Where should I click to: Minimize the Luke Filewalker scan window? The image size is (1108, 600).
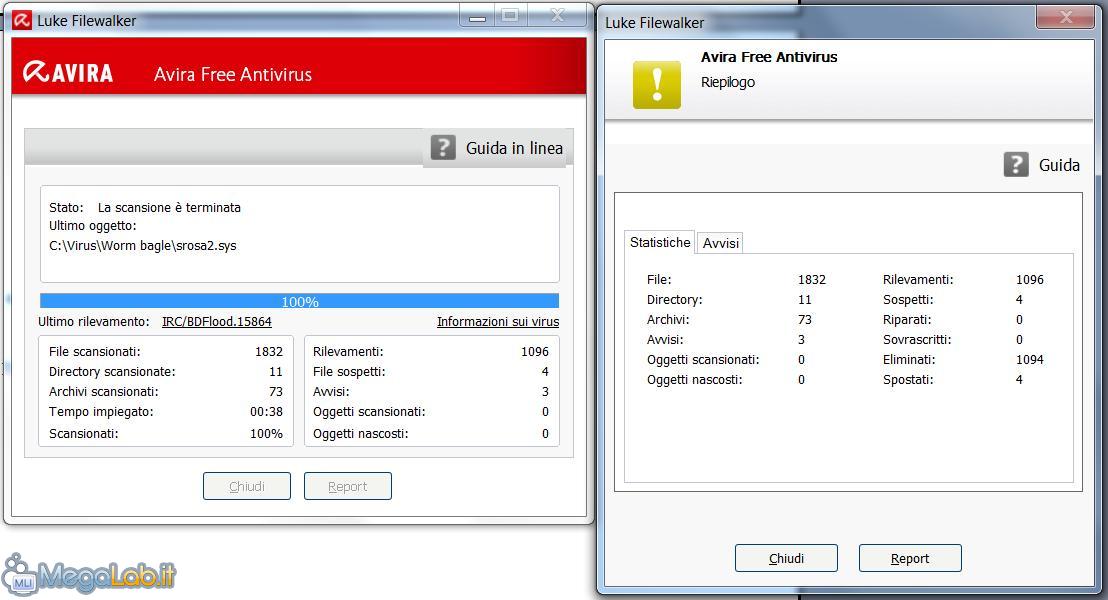click(x=478, y=16)
